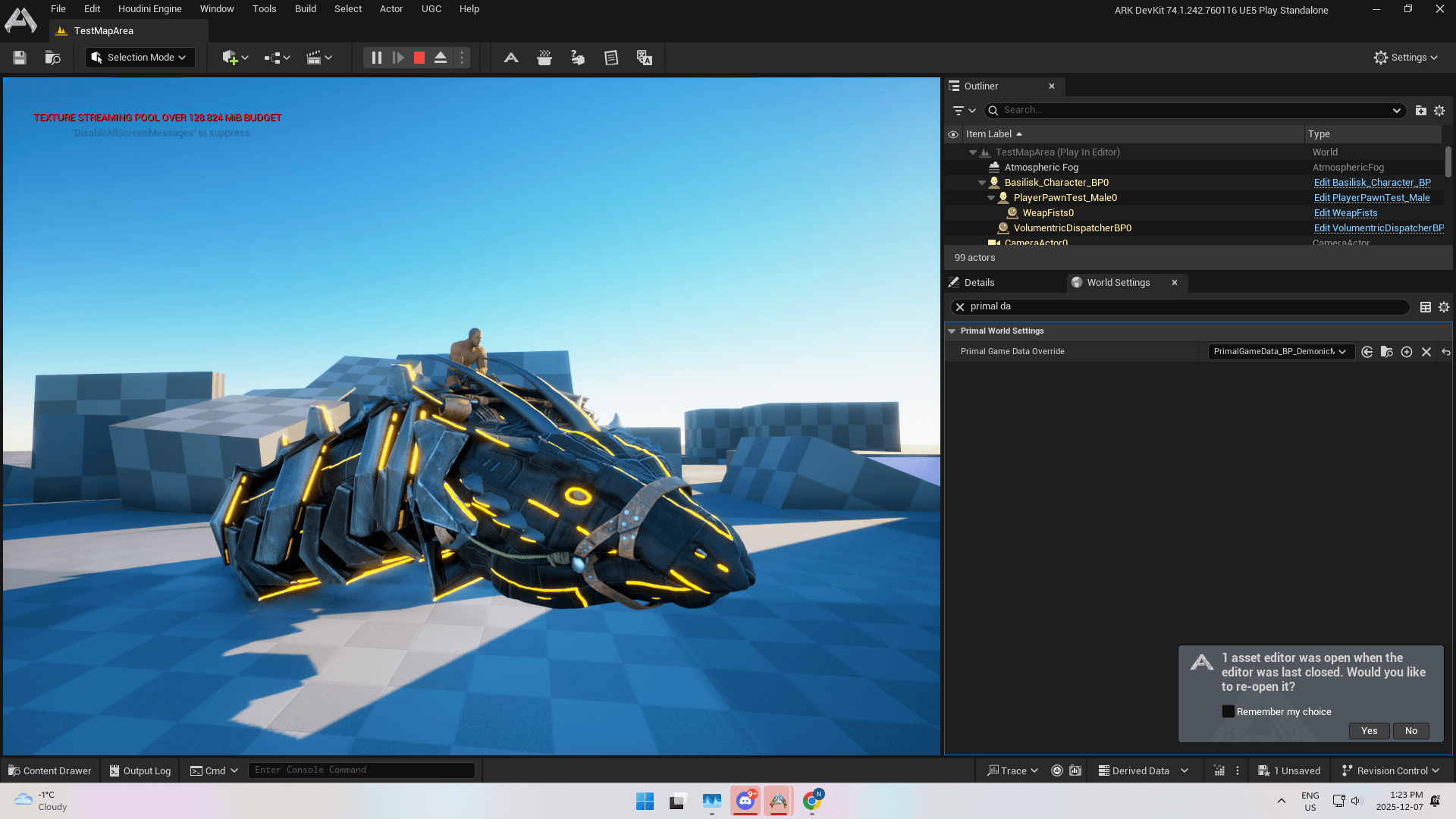Screen dimensions: 1456x819
Task: Open Primal Game Data Override dropdown
Action: coord(1280,352)
